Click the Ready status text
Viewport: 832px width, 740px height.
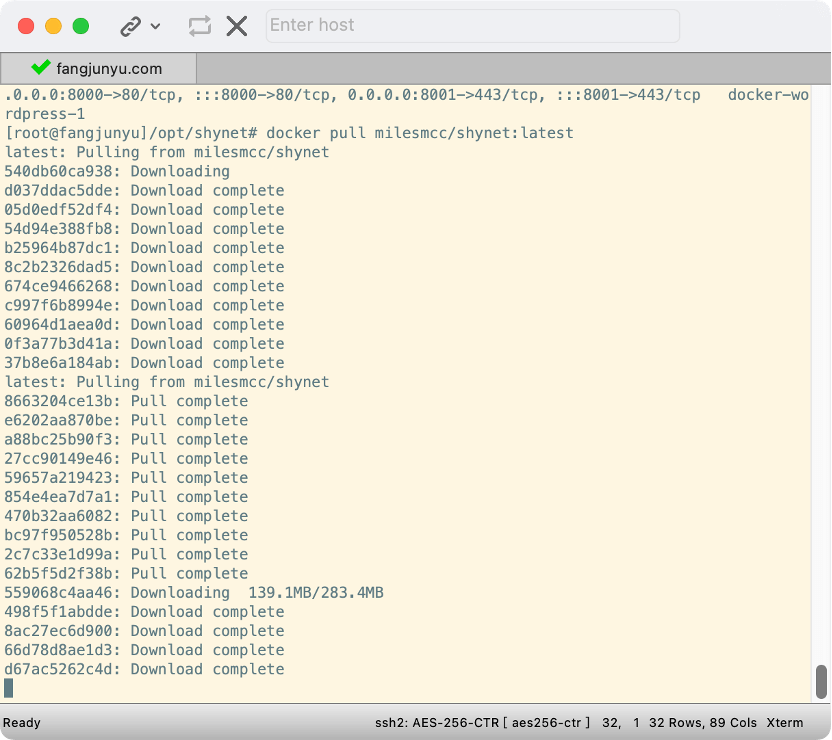[x=22, y=722]
